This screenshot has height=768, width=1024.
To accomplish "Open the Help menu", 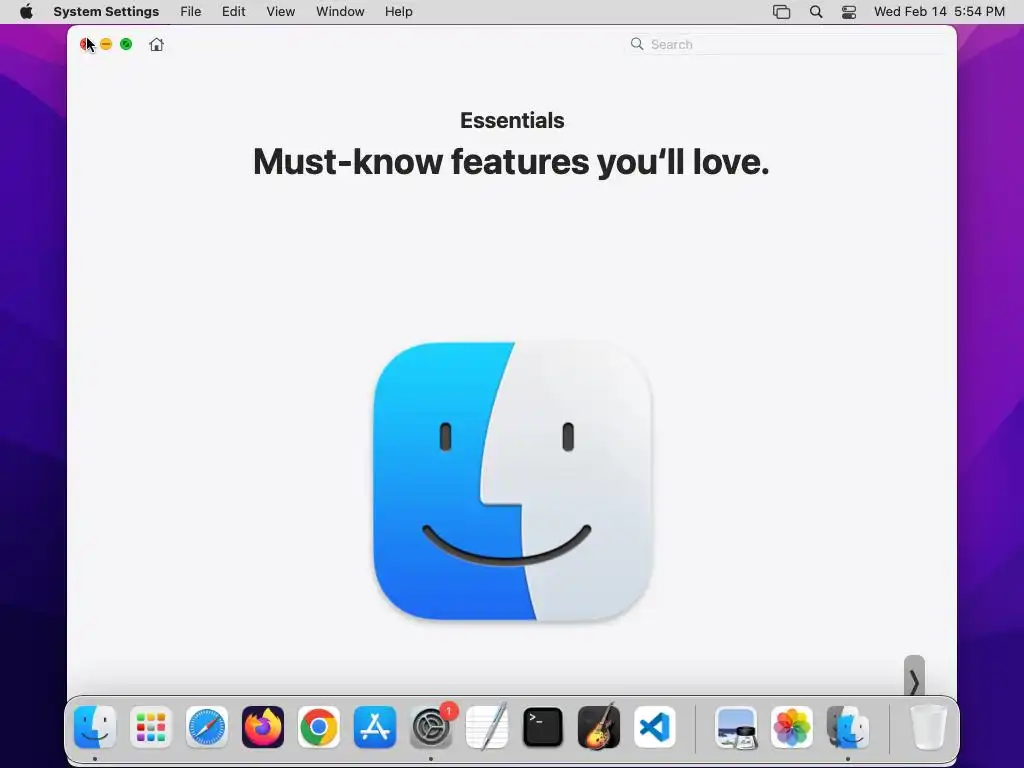I will [x=398, y=12].
